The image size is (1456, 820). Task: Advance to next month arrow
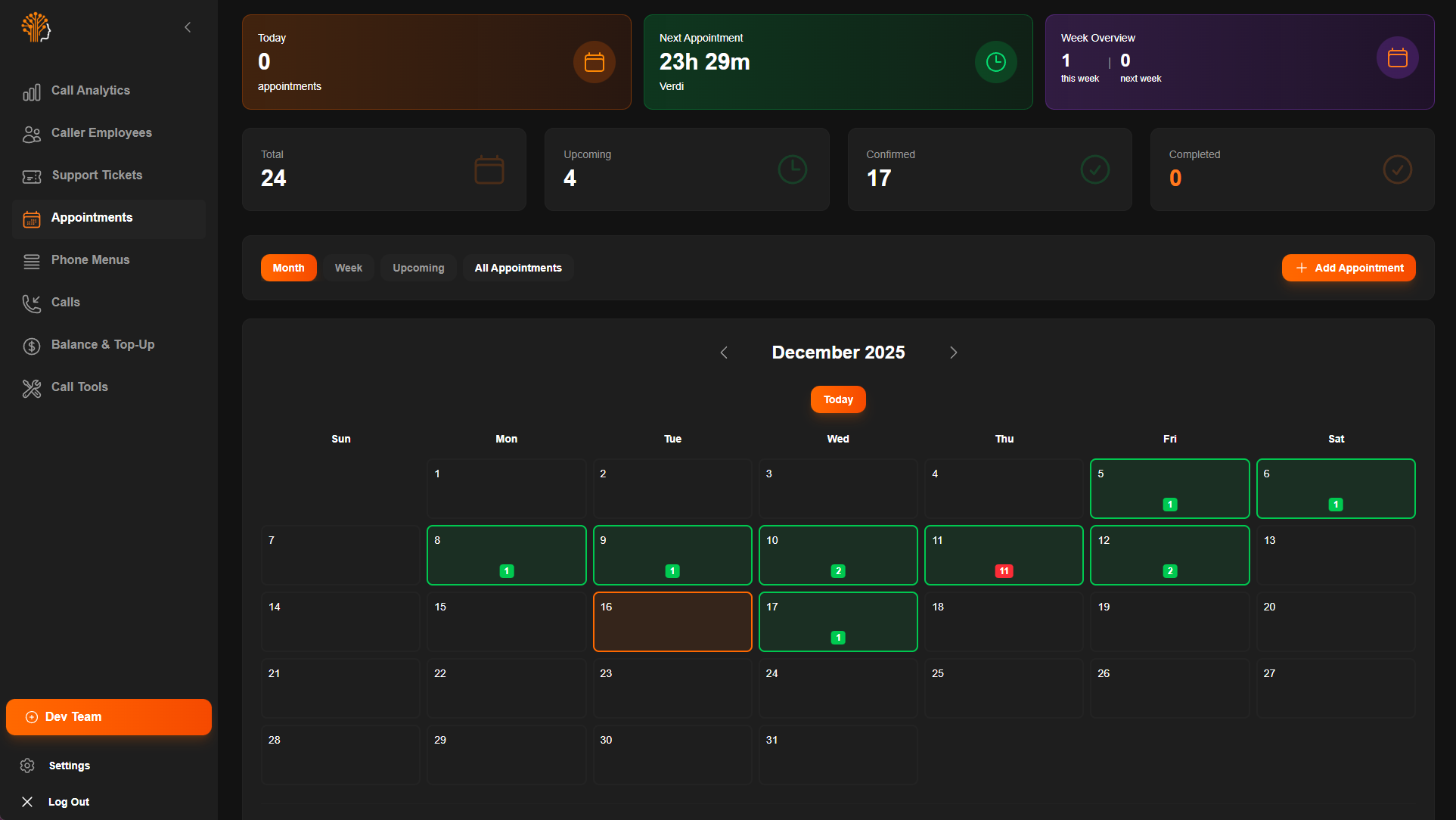point(953,353)
